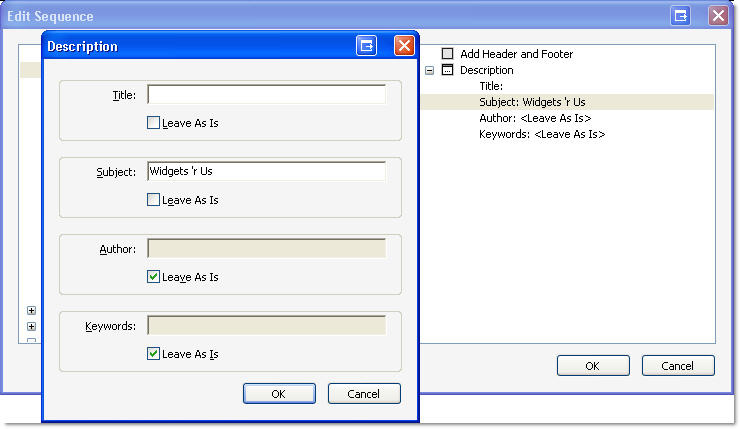Confirm the Description dialog with OK
The image size is (740, 429).
(279, 394)
